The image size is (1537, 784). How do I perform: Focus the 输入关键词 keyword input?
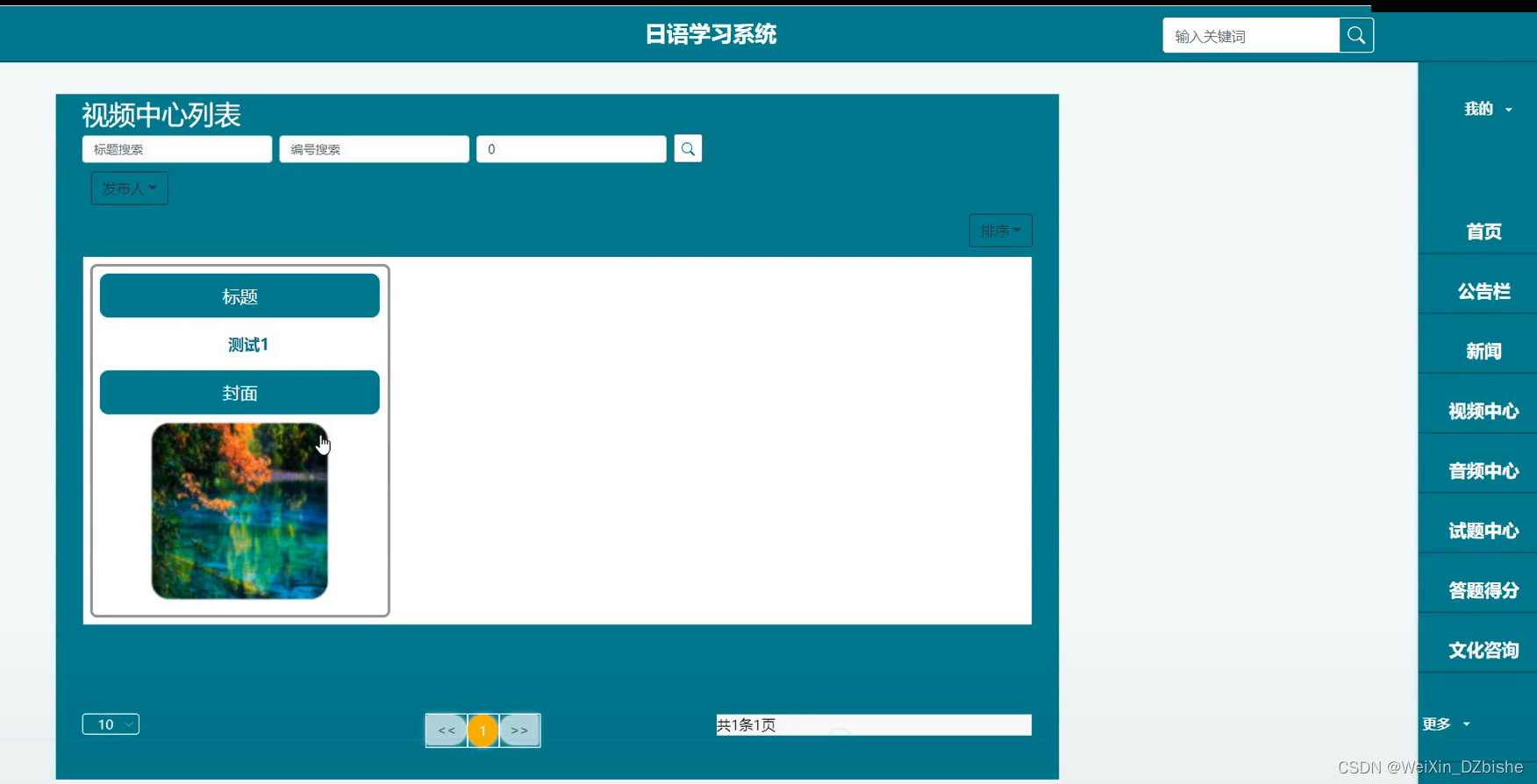coord(1251,35)
